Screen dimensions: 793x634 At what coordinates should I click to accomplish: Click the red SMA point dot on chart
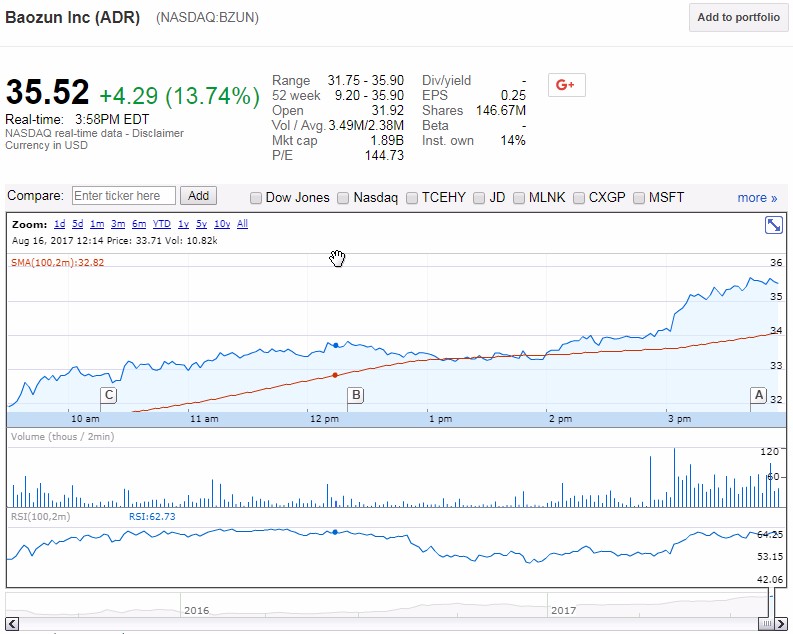tap(335, 375)
